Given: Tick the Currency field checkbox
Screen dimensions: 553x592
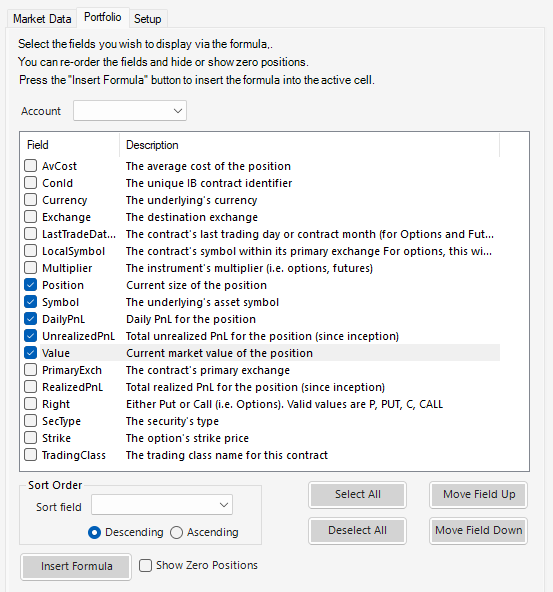Looking at the screenshot, I should point(31,199).
